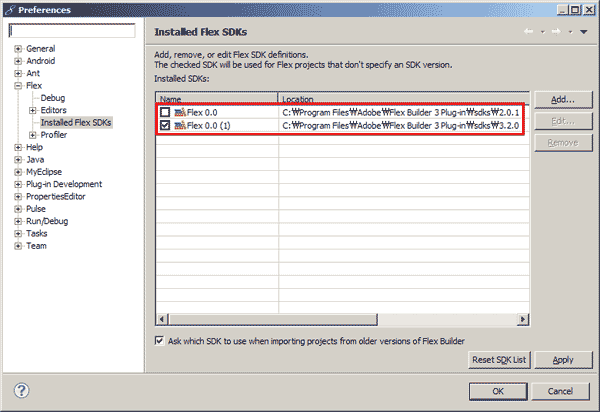The width and height of the screenshot is (600, 412).
Task: Click the Apply button
Action: 563,360
